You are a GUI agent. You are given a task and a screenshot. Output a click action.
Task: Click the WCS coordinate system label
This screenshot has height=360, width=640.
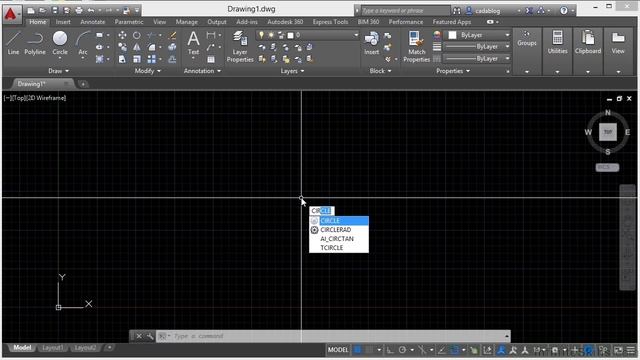pos(607,167)
